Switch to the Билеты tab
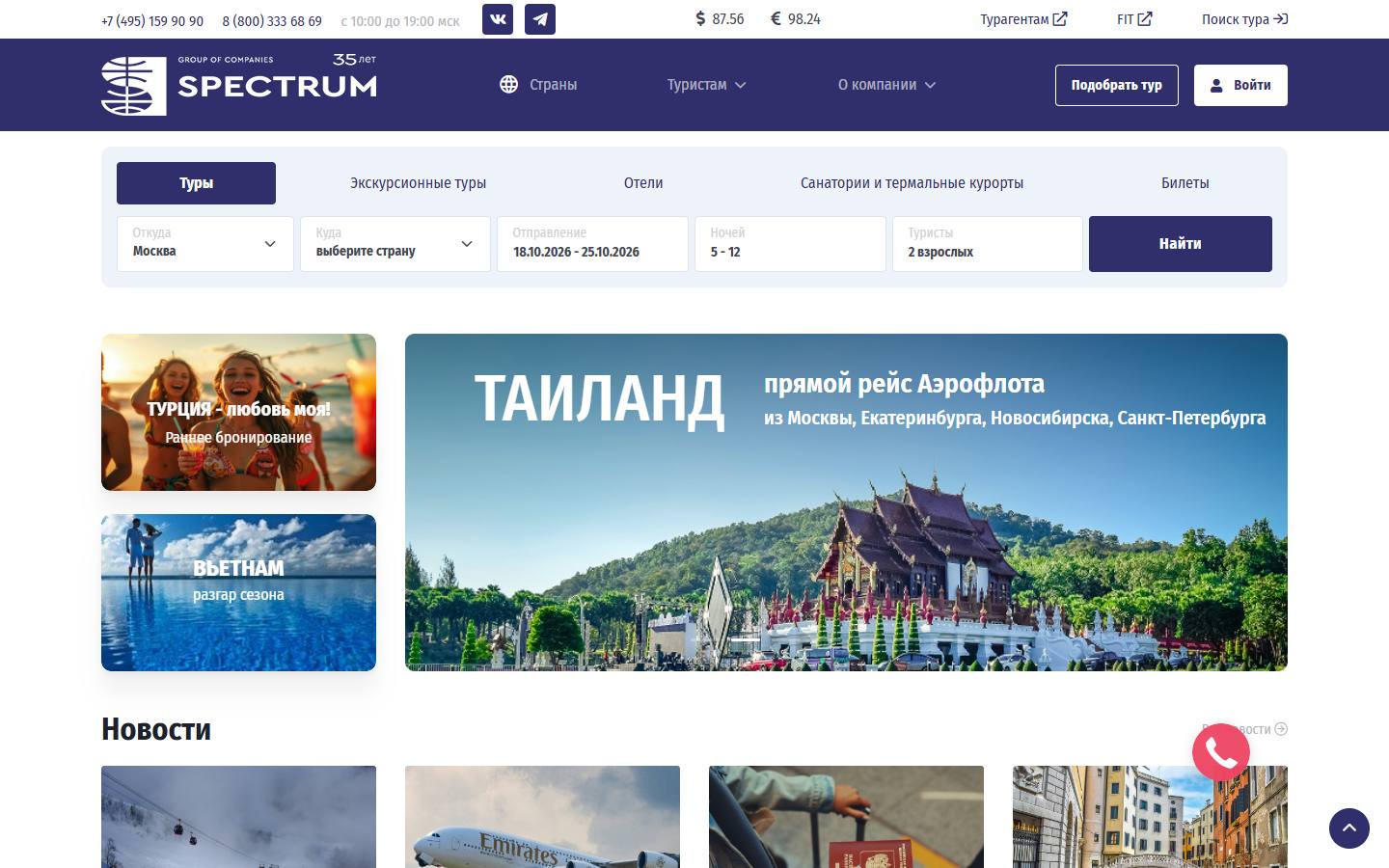 (1185, 183)
